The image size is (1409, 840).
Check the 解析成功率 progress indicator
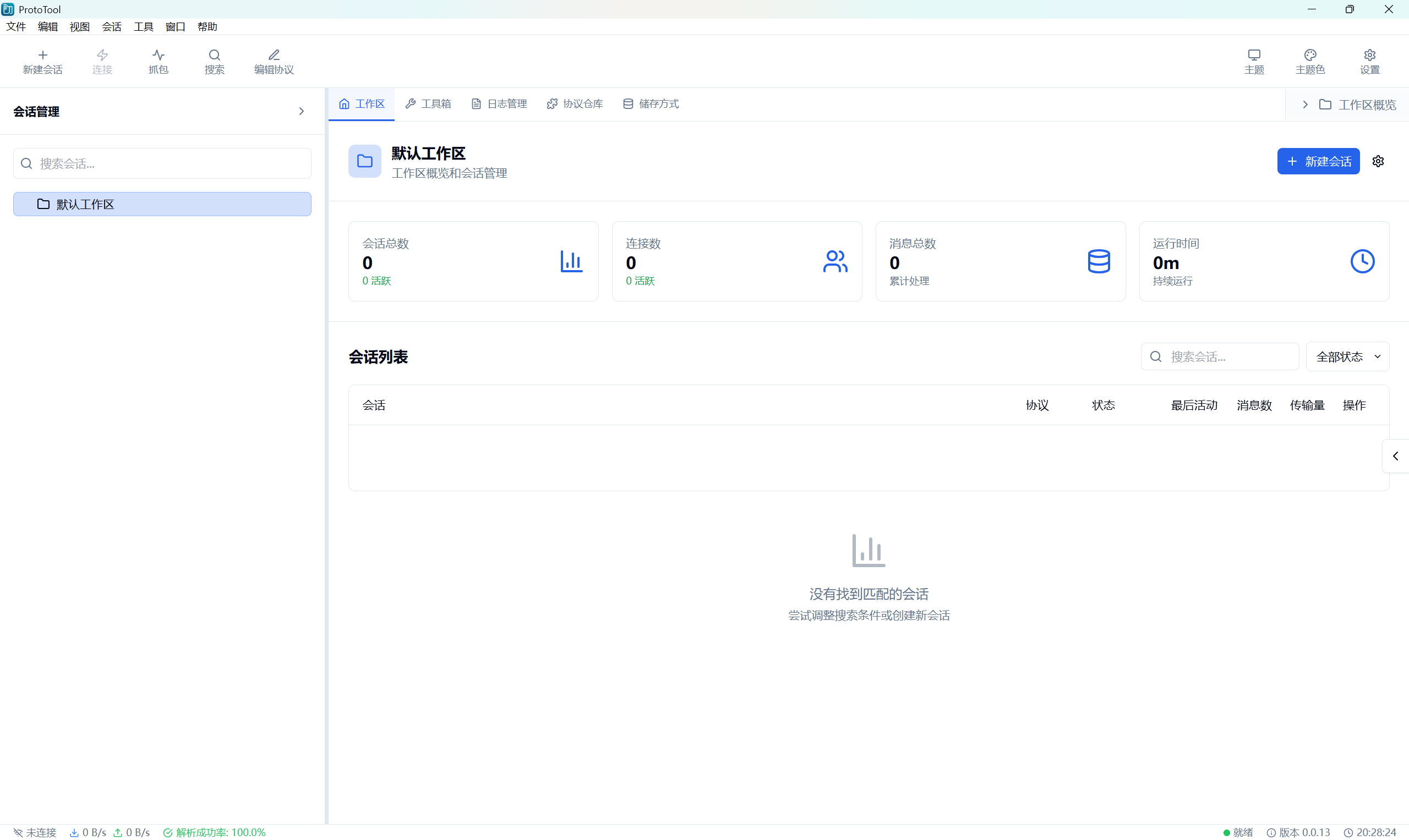click(x=215, y=832)
